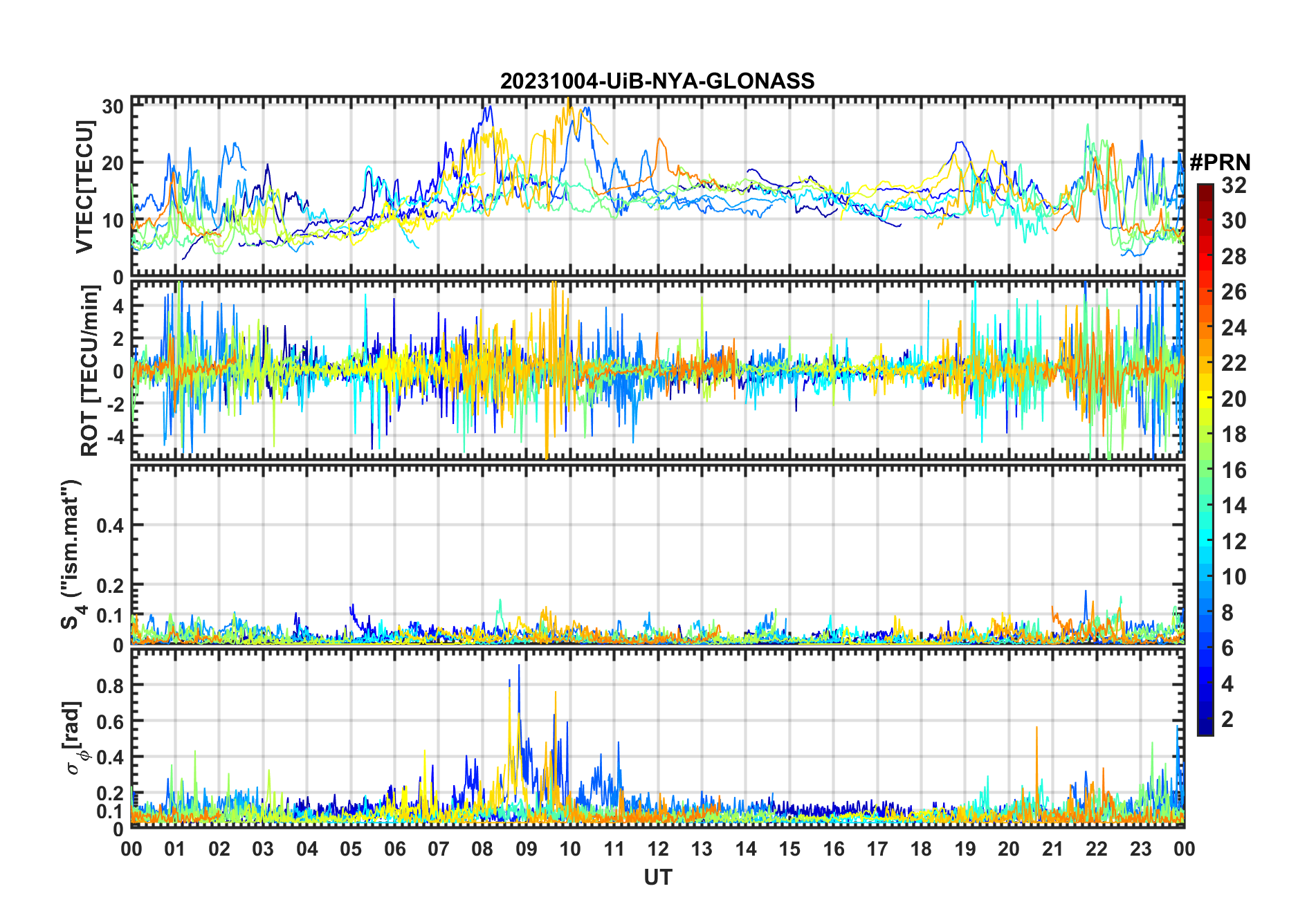1316x920 pixels.
Task: Click the S4 ("ism.mat") axis label
Action: coord(72,555)
